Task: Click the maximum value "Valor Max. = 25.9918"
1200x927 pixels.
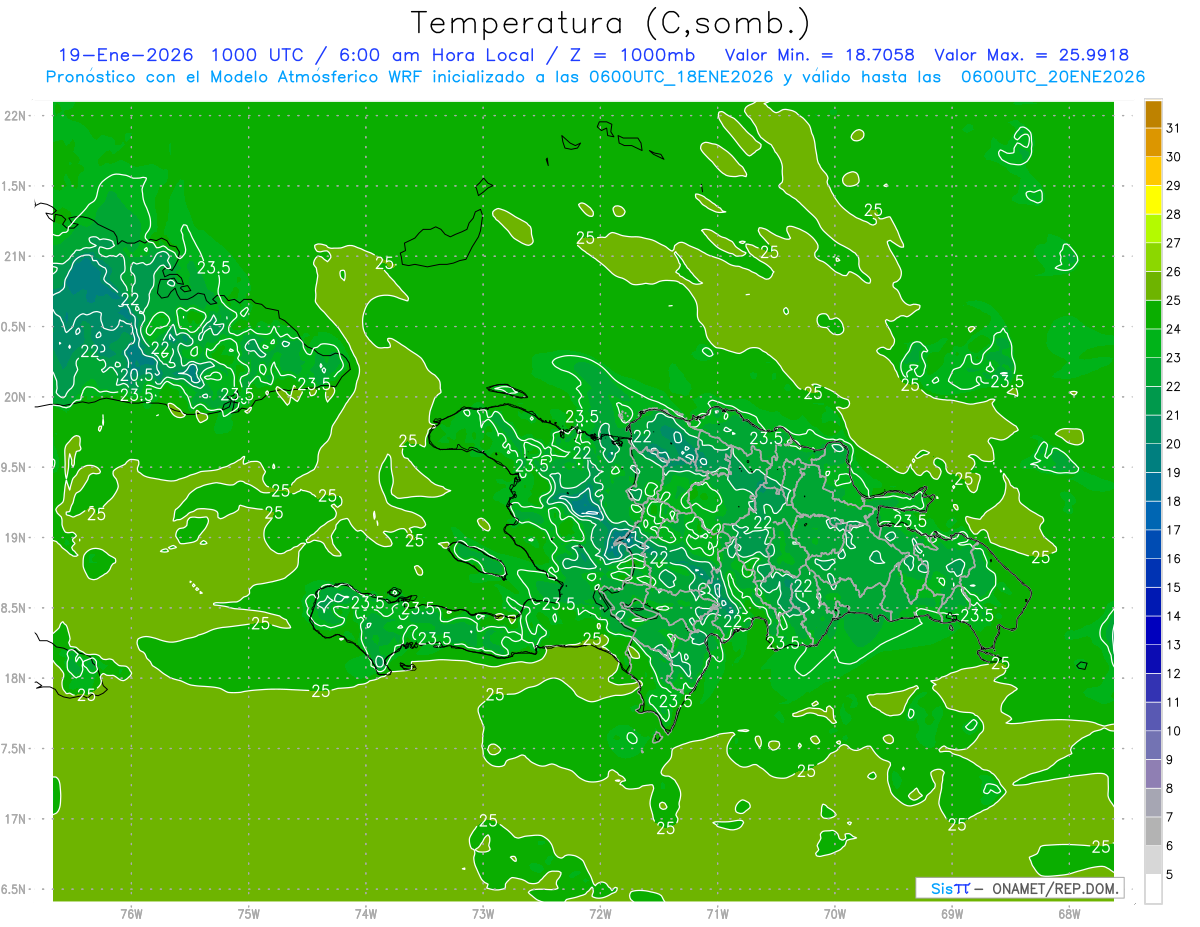Action: point(1032,55)
